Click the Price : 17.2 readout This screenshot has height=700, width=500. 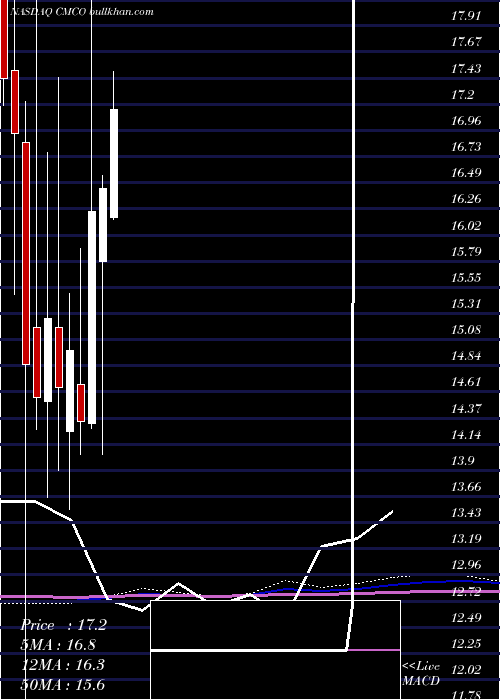click(x=63, y=625)
